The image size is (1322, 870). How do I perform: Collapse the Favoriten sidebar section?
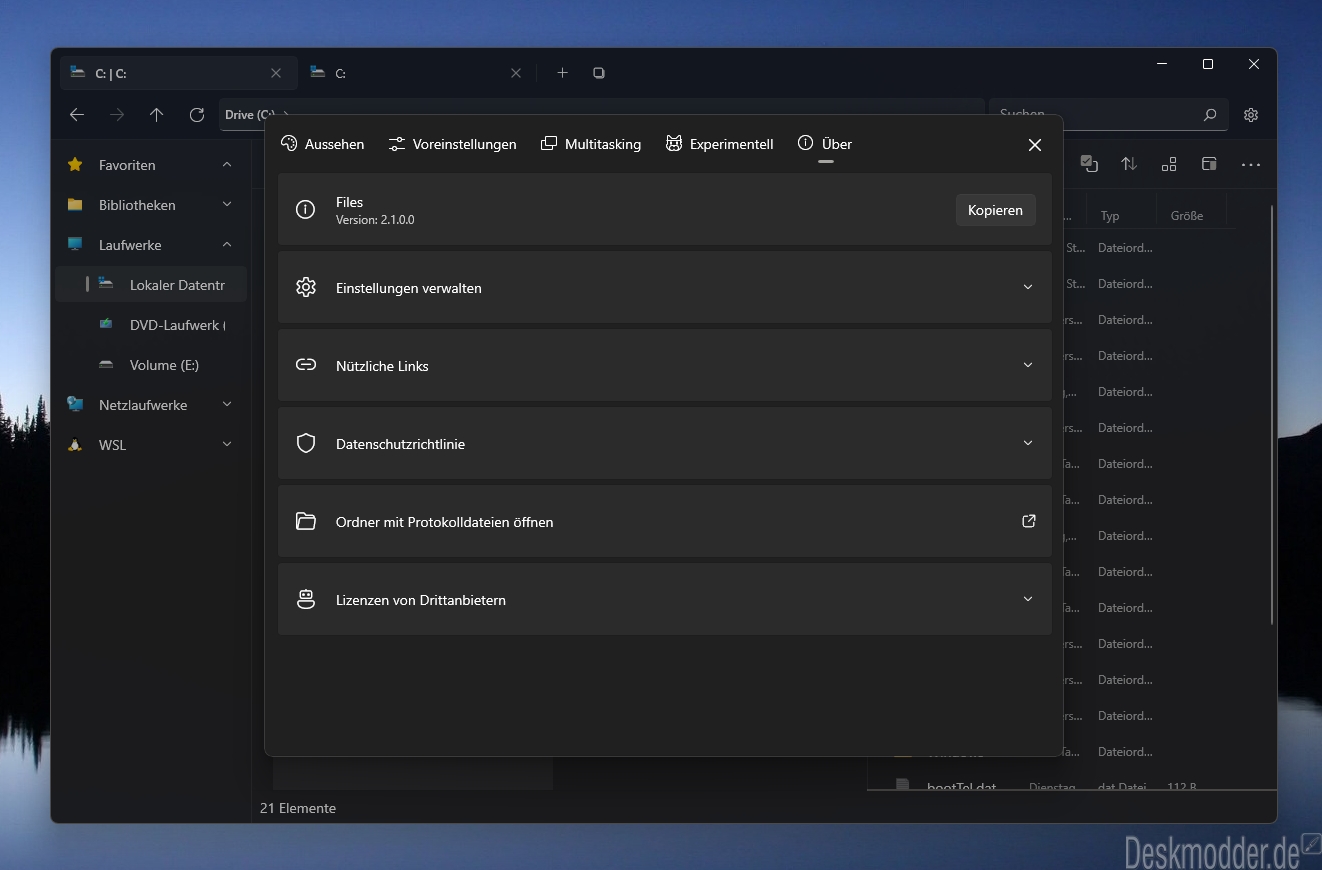[227, 165]
